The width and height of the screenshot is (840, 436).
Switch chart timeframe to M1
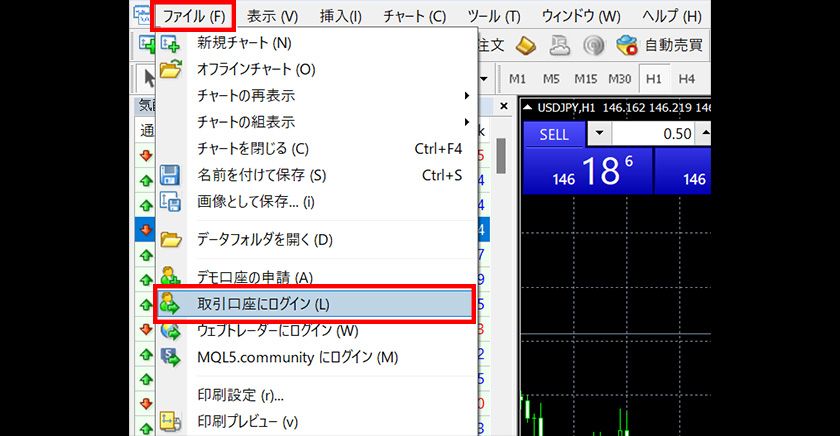pos(517,79)
